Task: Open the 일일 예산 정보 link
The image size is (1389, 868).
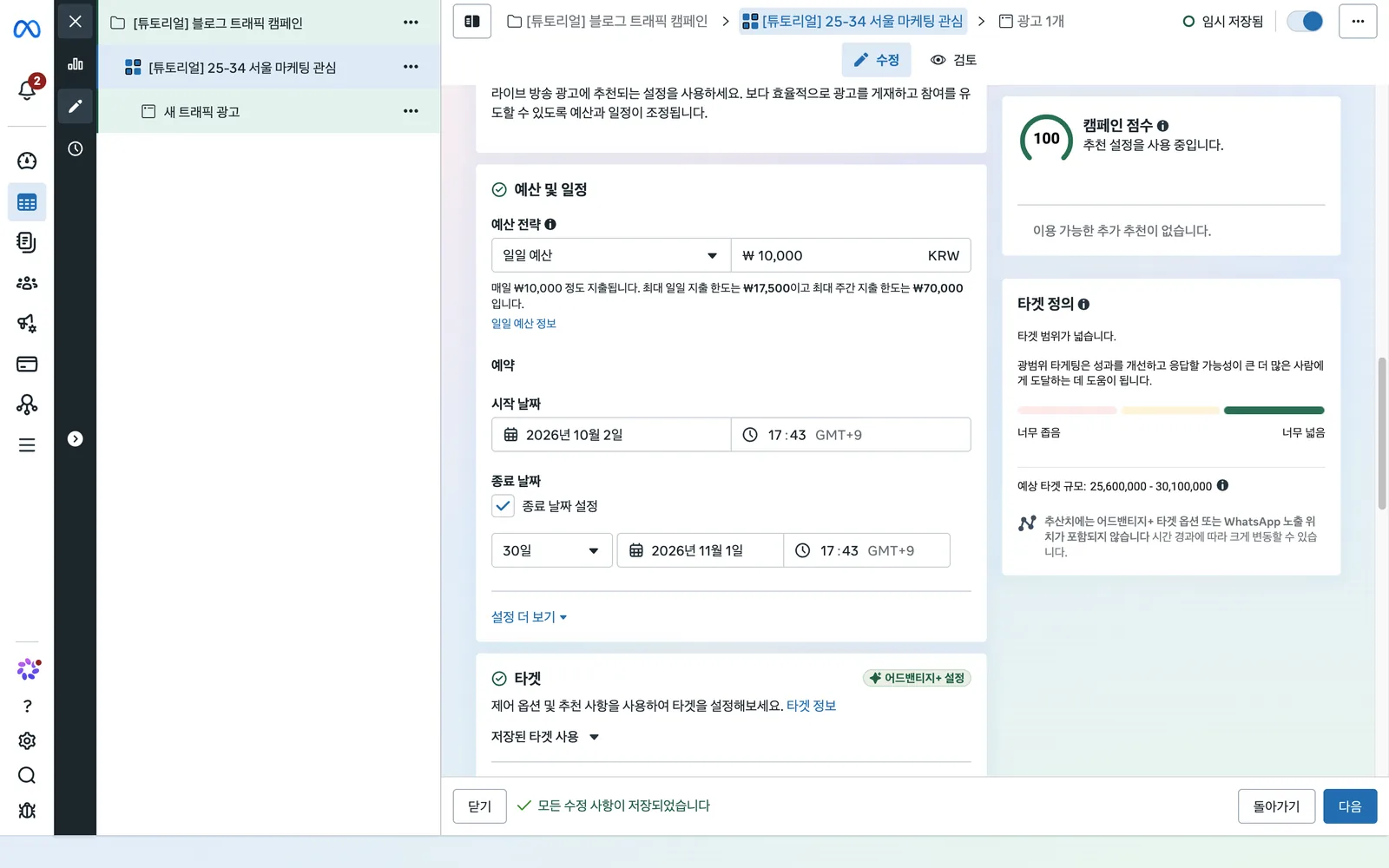Action: tap(523, 324)
